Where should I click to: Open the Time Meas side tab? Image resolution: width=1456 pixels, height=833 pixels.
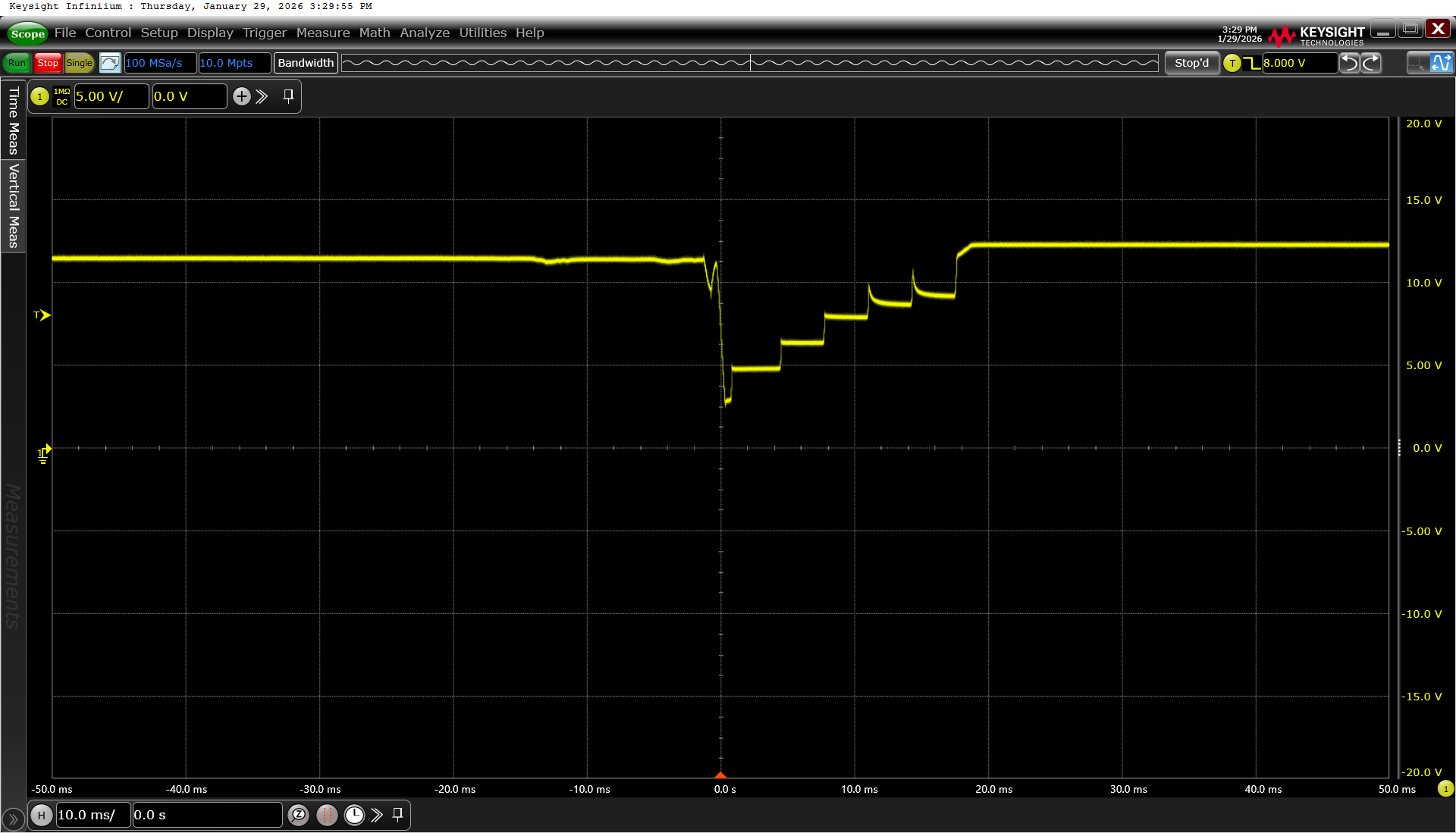click(13, 120)
